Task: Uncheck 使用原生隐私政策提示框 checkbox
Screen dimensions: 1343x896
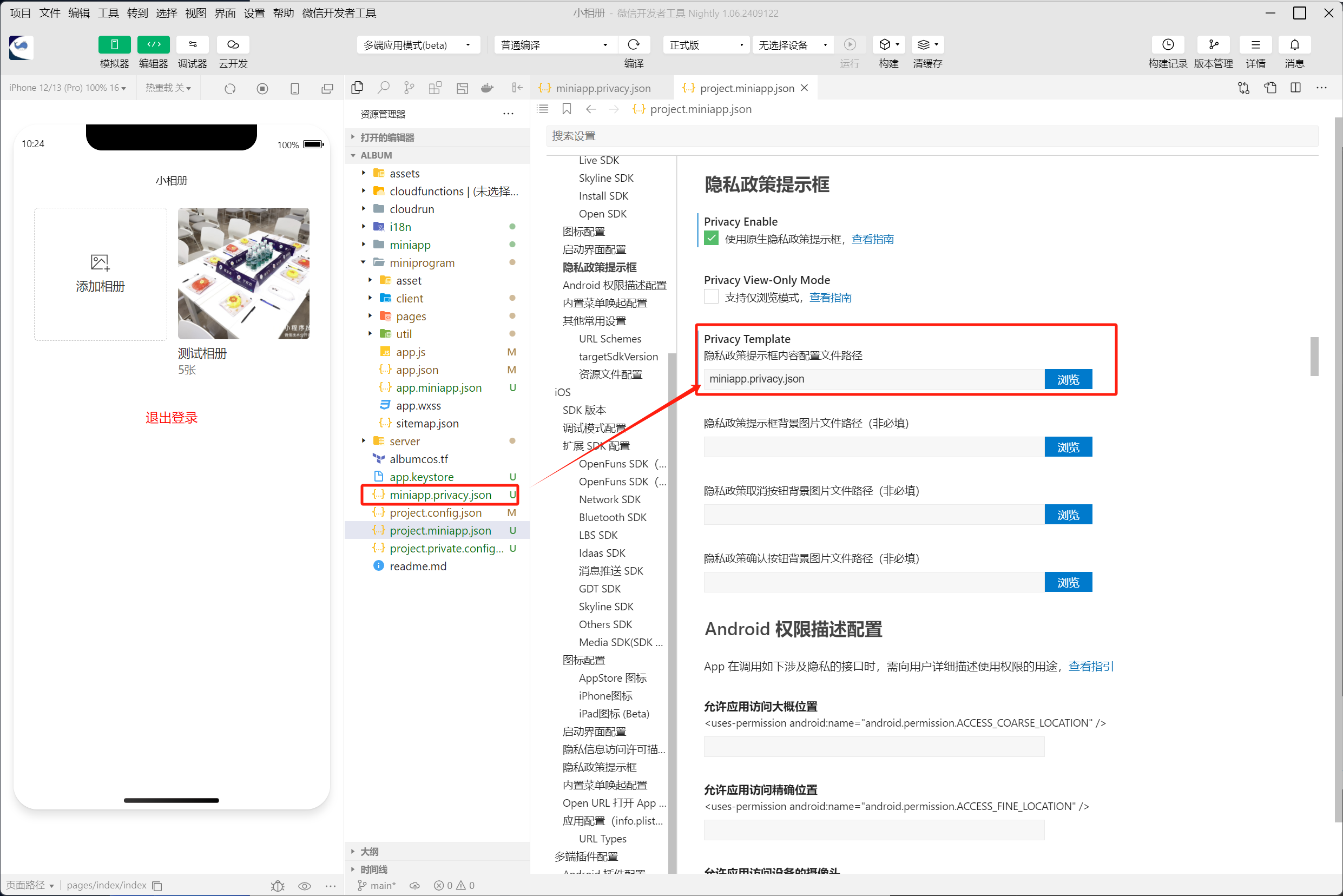Action: tap(711, 238)
